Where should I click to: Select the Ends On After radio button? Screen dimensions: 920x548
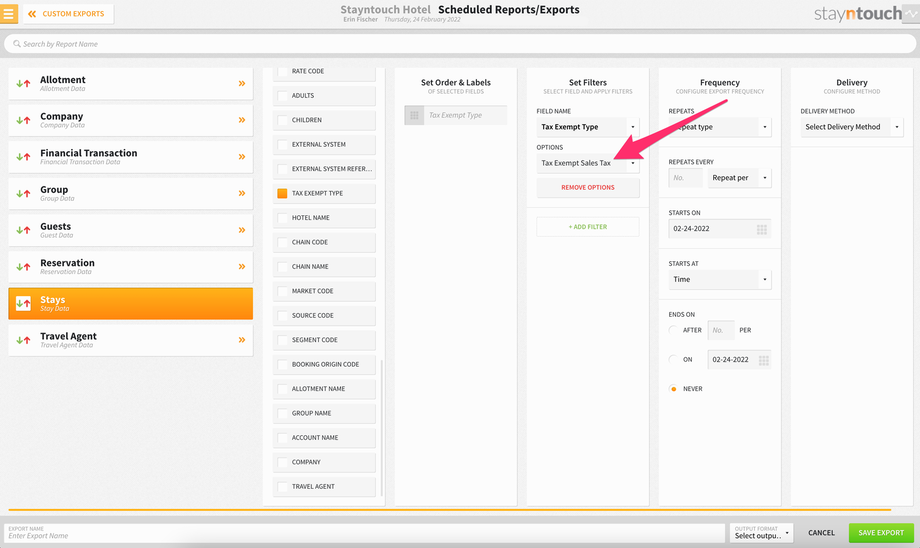click(x=674, y=330)
